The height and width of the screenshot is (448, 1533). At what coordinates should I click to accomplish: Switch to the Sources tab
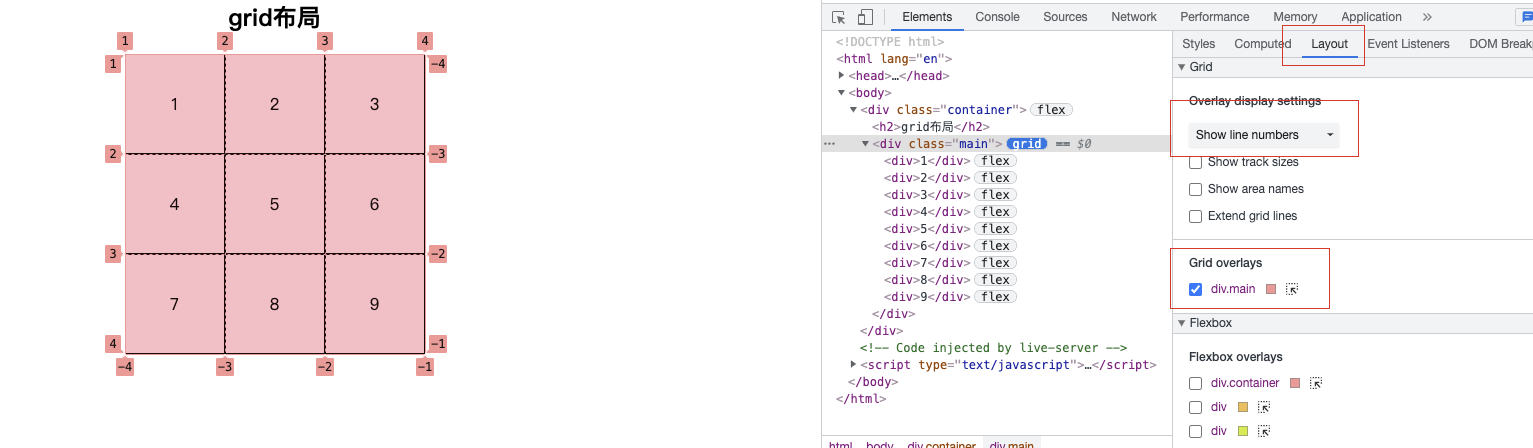[x=1065, y=17]
